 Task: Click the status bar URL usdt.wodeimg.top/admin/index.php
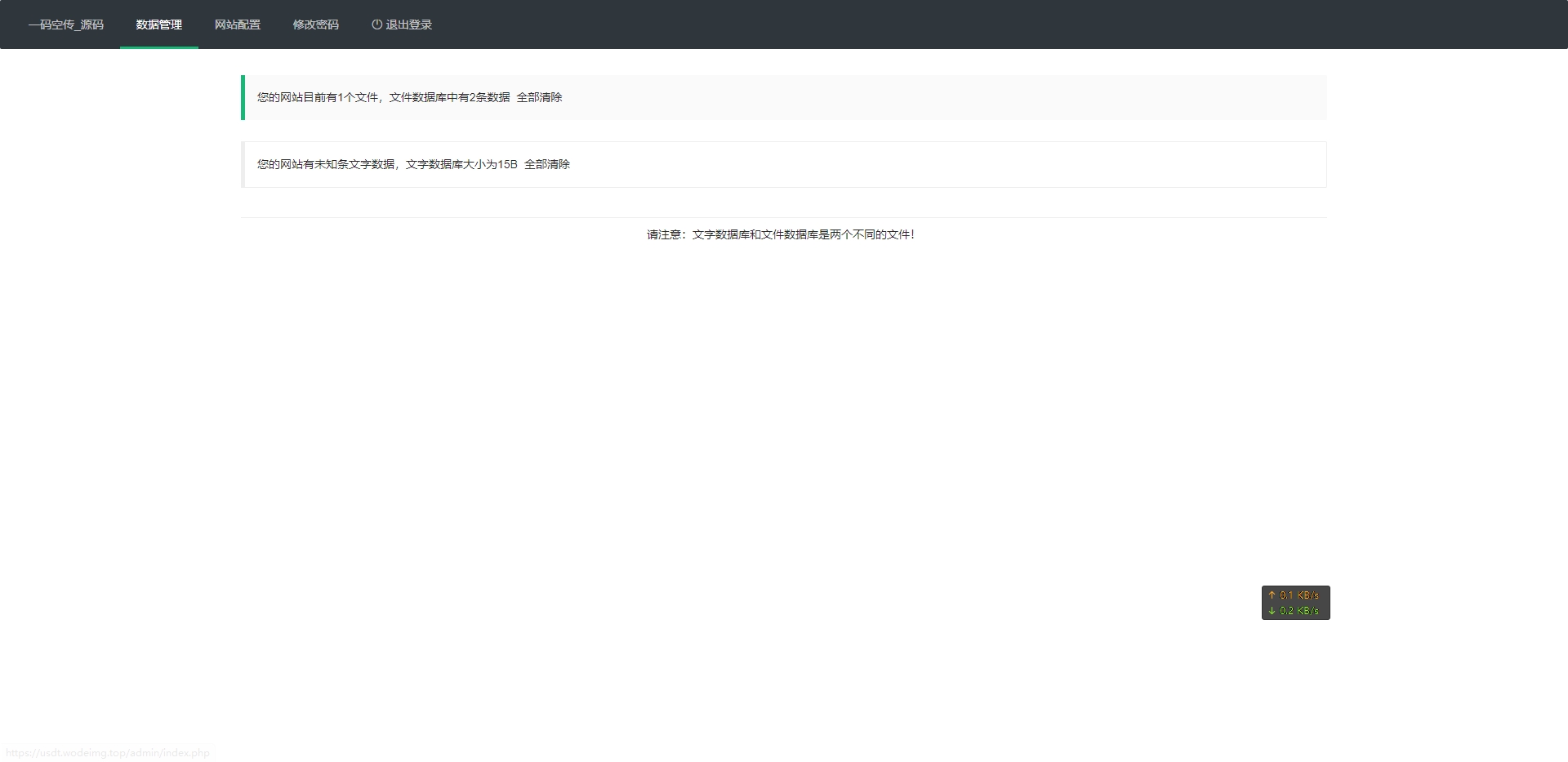pyautogui.click(x=108, y=753)
